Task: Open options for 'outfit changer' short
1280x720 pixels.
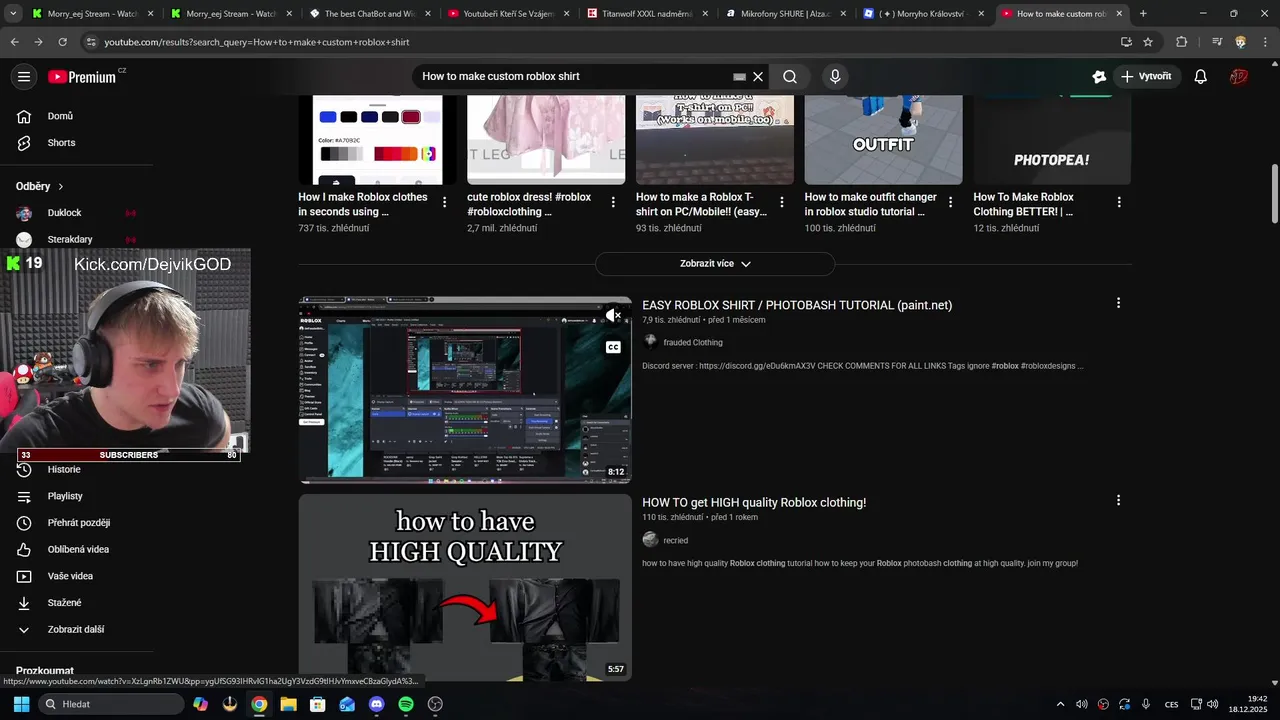Action: [x=950, y=202]
